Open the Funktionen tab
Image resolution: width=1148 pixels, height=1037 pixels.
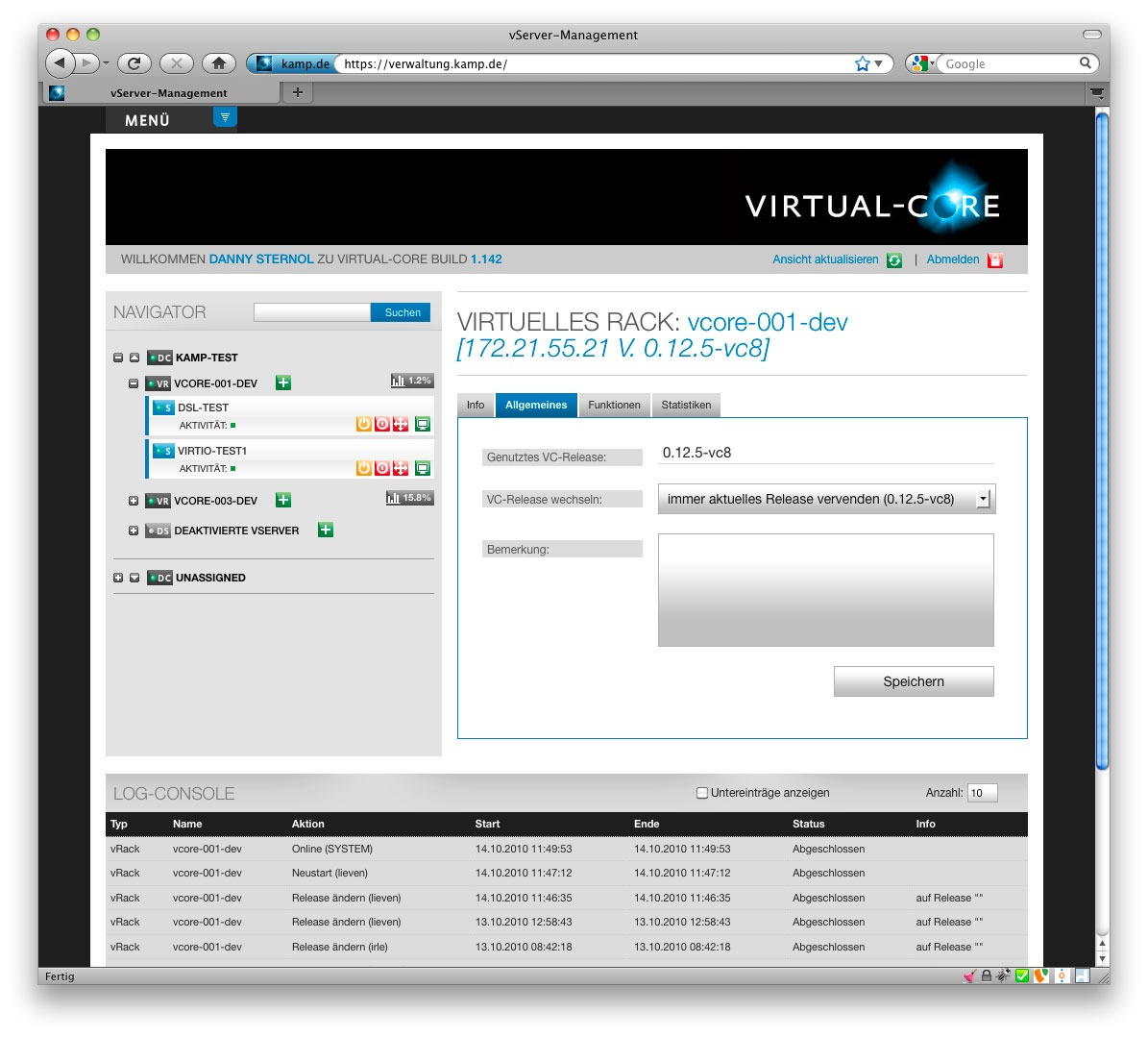click(614, 405)
